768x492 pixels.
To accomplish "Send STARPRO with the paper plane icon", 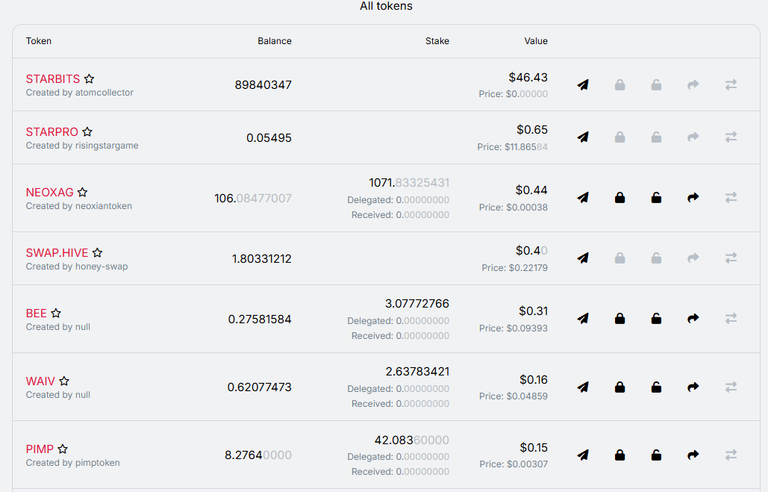I will (582, 137).
